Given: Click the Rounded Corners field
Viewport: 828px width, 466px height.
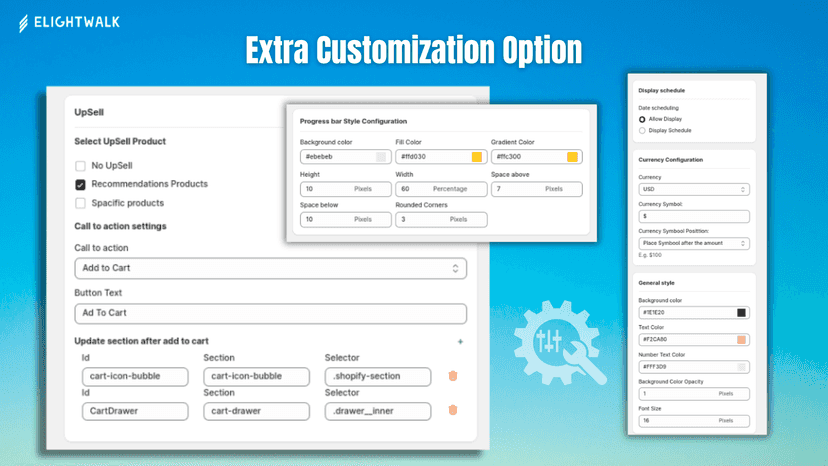Looking at the screenshot, I should tap(441, 219).
